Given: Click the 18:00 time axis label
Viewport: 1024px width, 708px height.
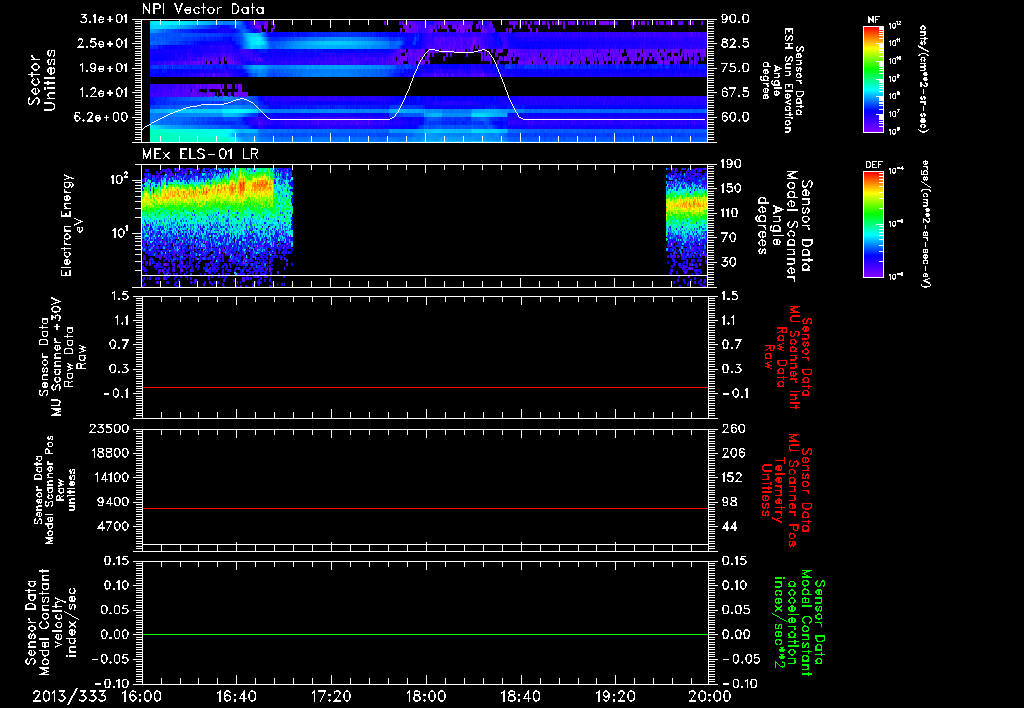Looking at the screenshot, I should (426, 696).
